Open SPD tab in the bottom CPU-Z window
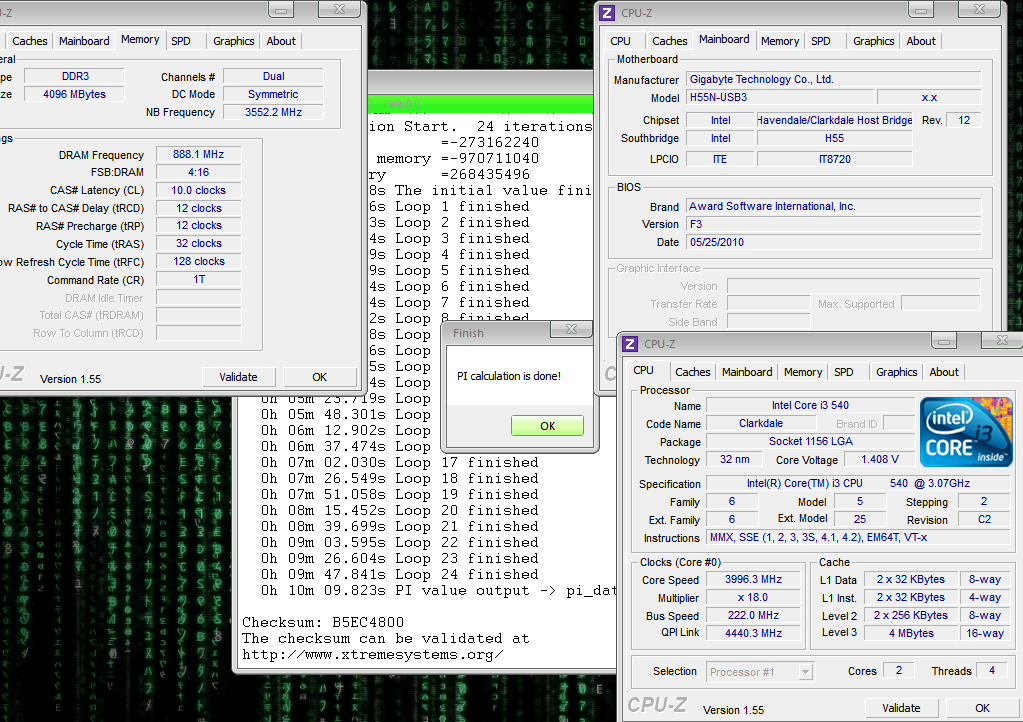 click(844, 372)
